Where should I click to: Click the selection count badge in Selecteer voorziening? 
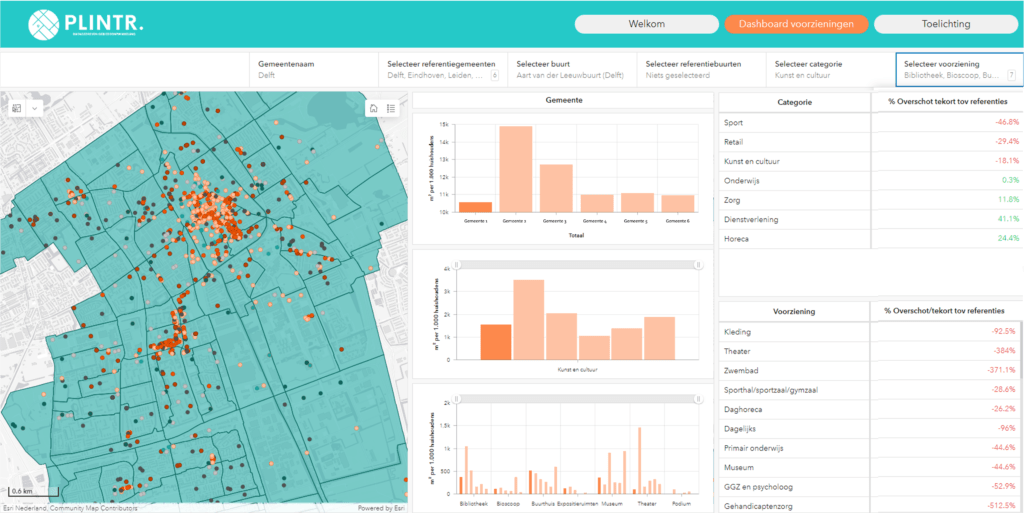(x=1011, y=75)
